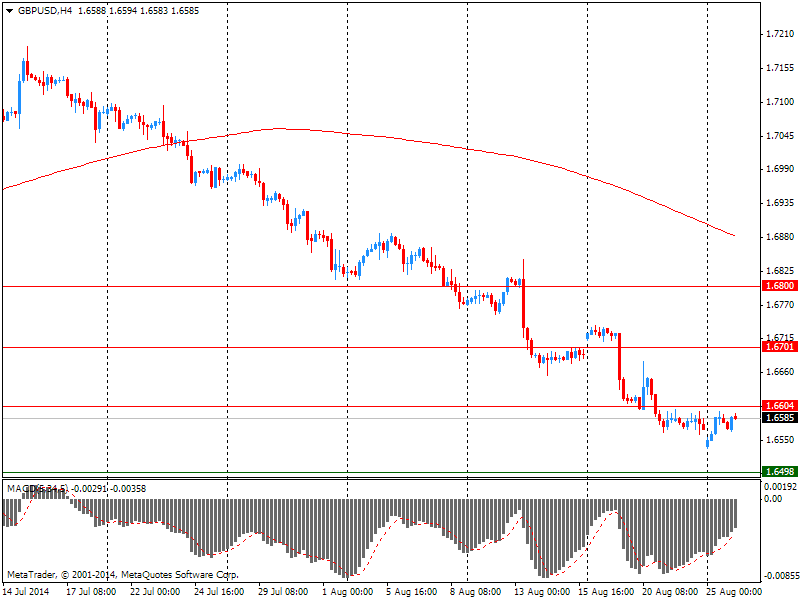The width and height of the screenshot is (800, 600).
Task: Click the 5 Aug 16:00 time label
Action: tap(411, 592)
